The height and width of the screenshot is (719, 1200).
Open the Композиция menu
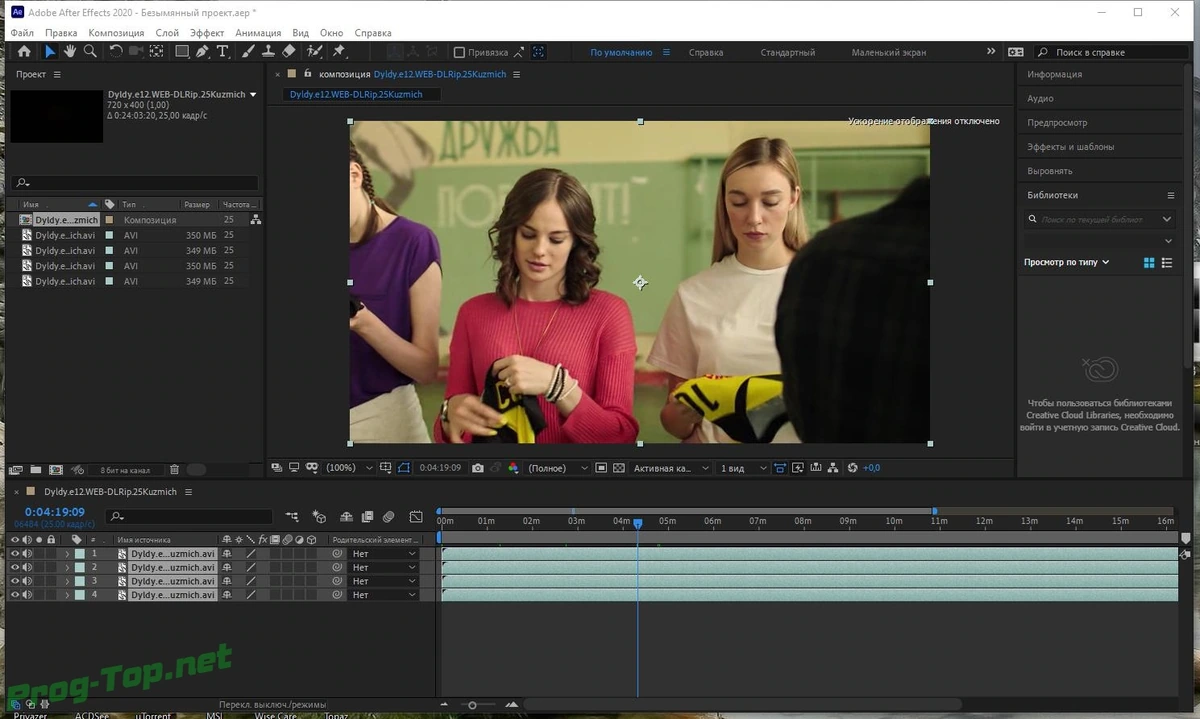[116, 33]
